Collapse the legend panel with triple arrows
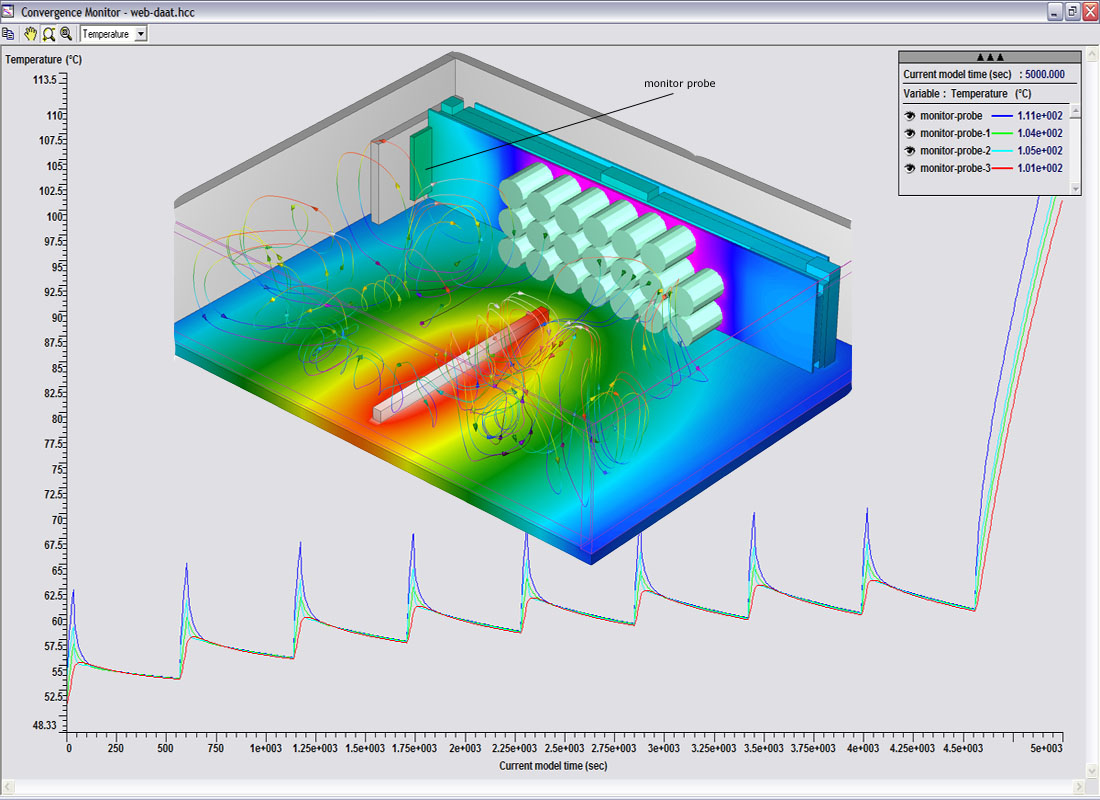This screenshot has height=800, width=1100. [989, 57]
